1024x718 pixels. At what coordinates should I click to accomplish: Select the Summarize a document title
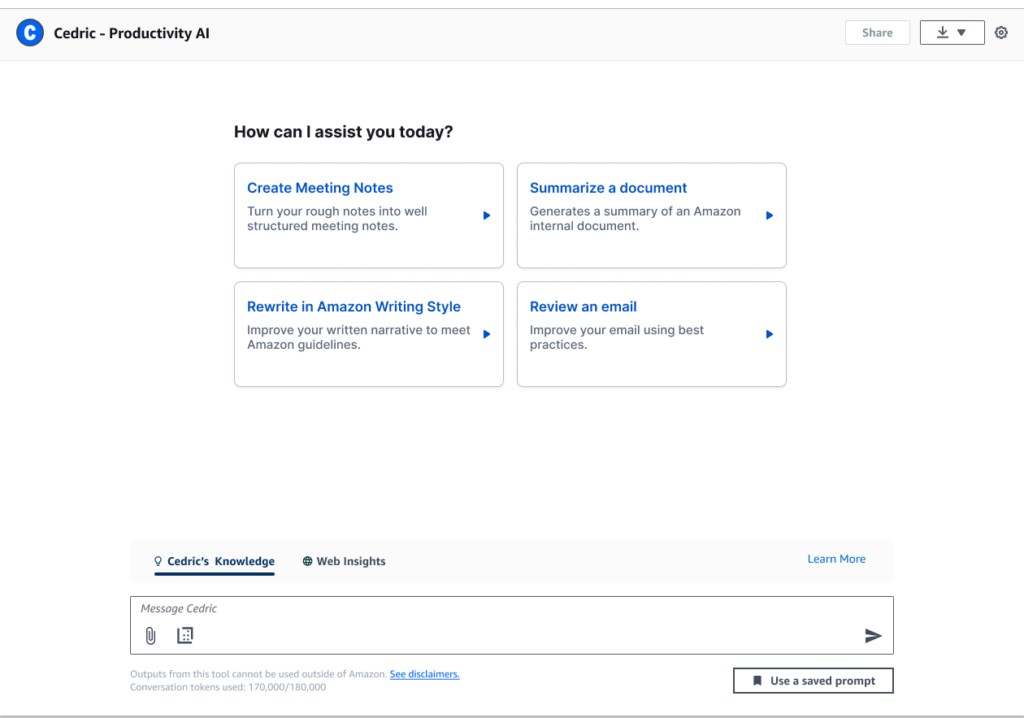click(608, 188)
